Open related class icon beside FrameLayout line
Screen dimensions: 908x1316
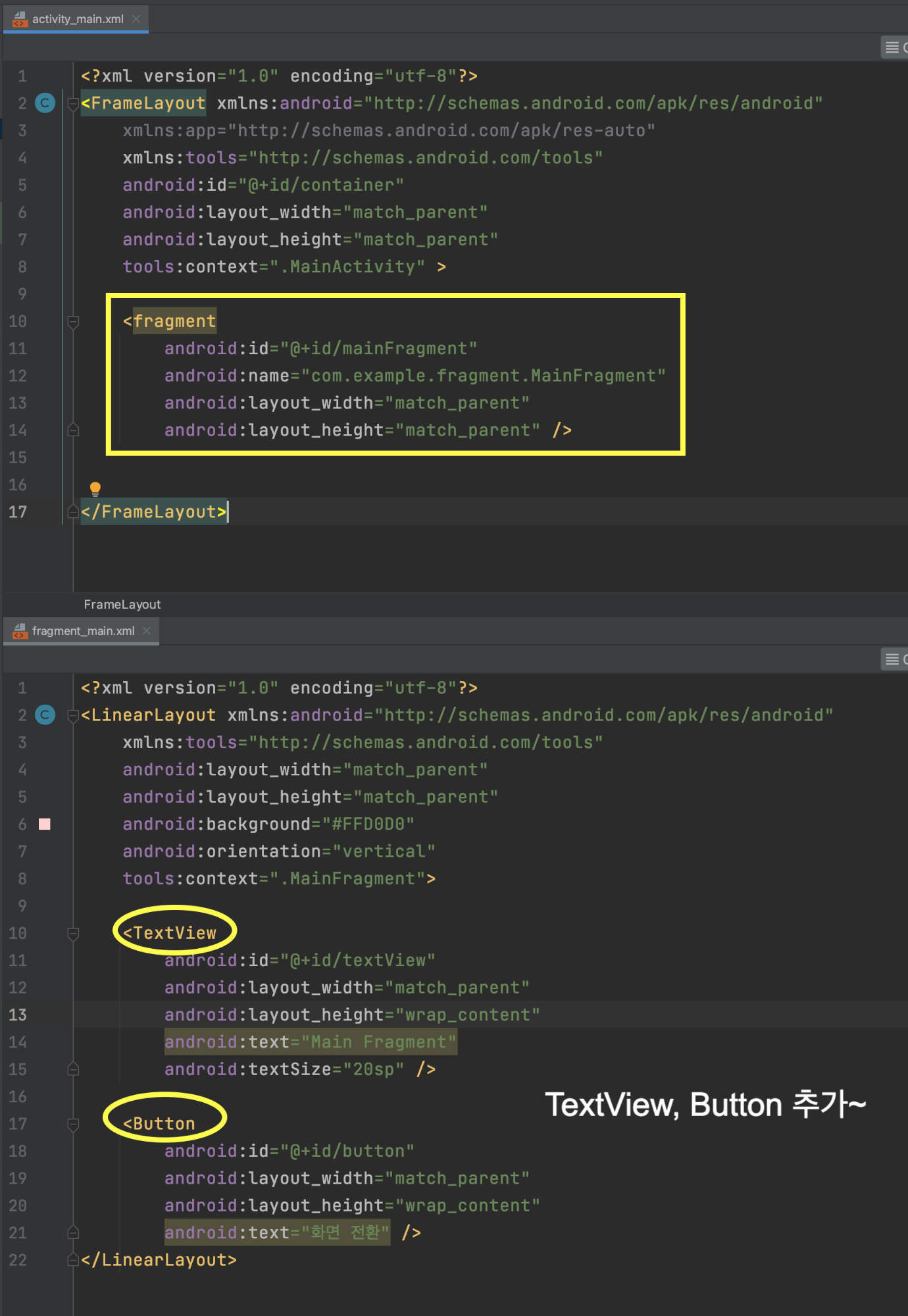(x=45, y=103)
